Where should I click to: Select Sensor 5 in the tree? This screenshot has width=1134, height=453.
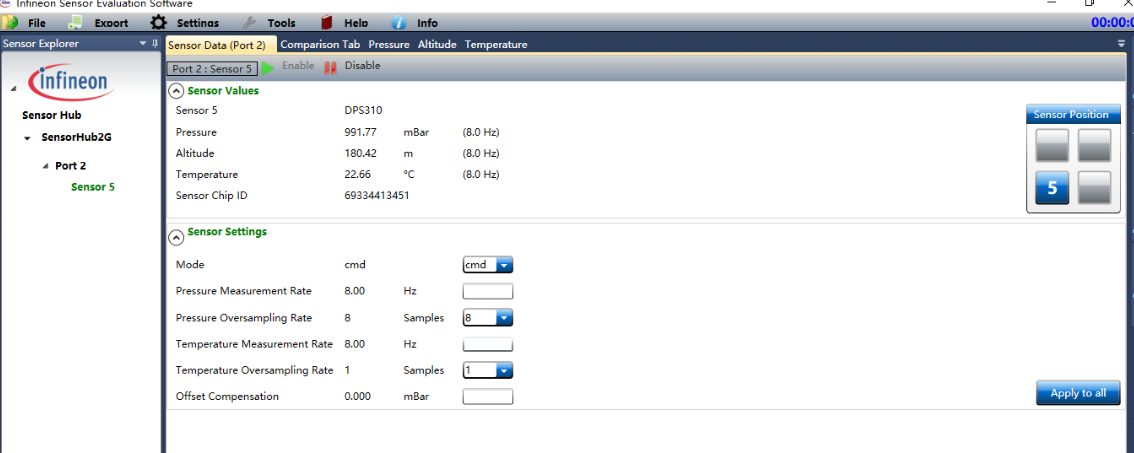93,187
